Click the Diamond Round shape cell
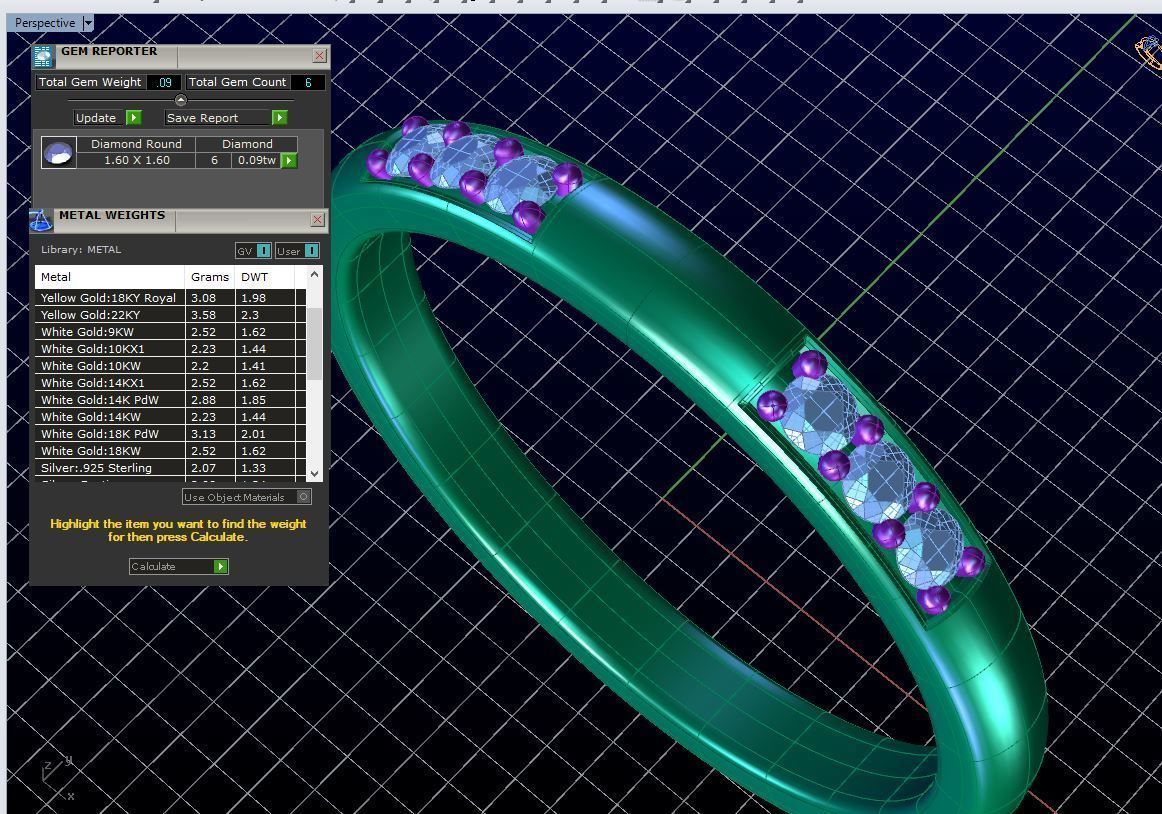The image size is (1162, 814). [136, 144]
